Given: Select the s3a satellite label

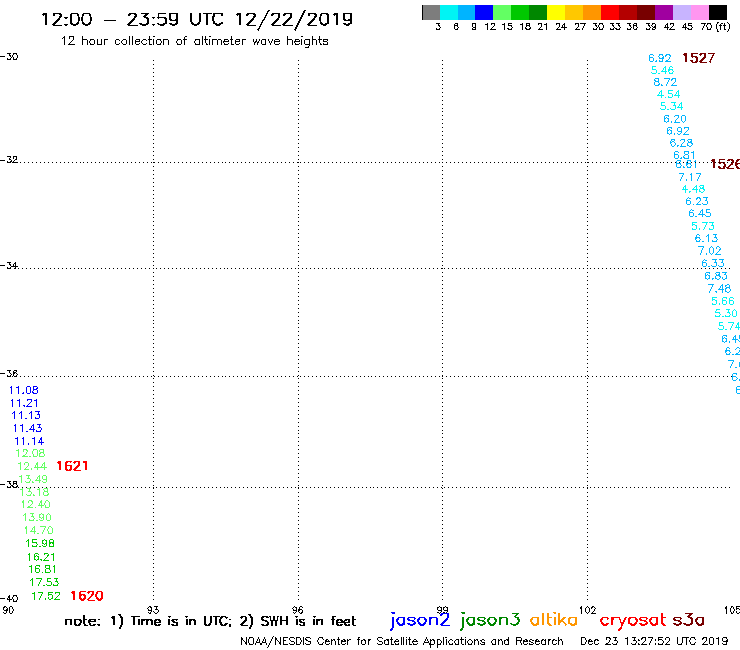Looking at the screenshot, I should point(689,620).
